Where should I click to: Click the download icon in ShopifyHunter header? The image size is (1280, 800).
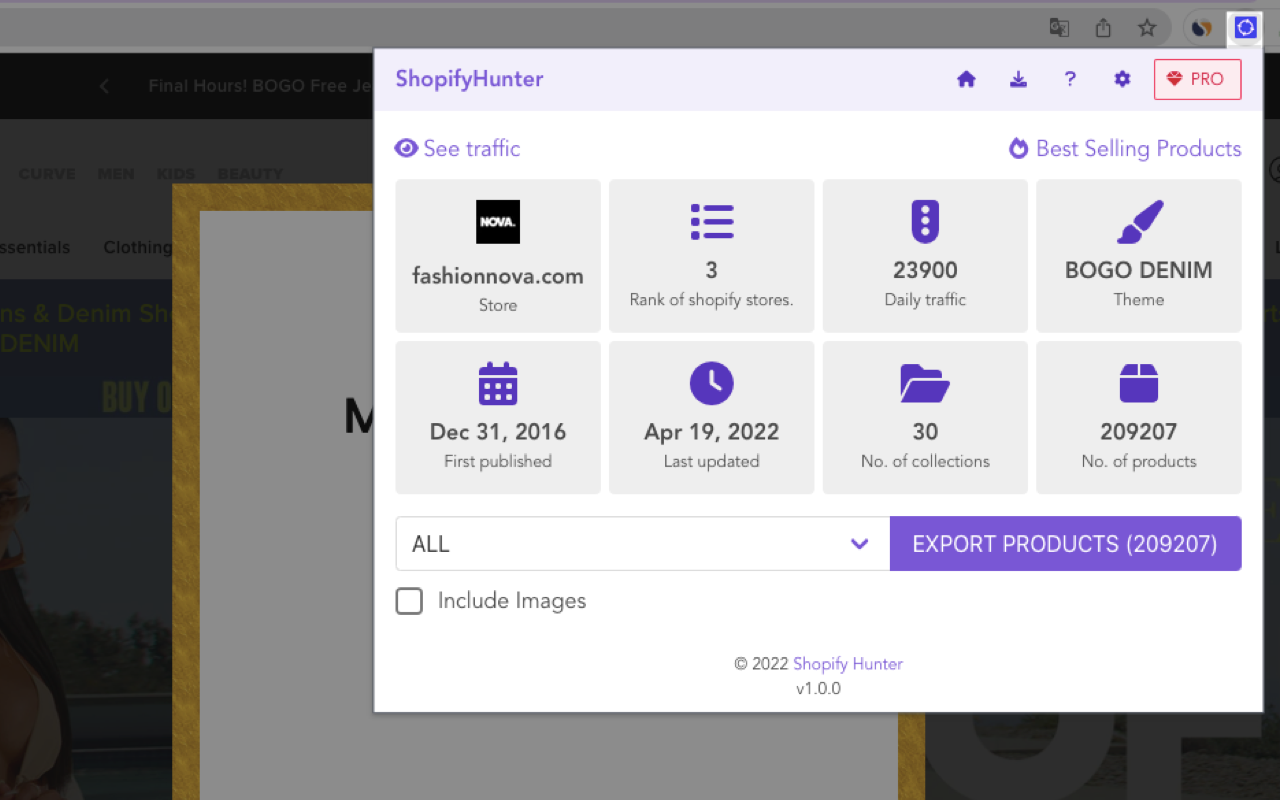pos(1018,79)
